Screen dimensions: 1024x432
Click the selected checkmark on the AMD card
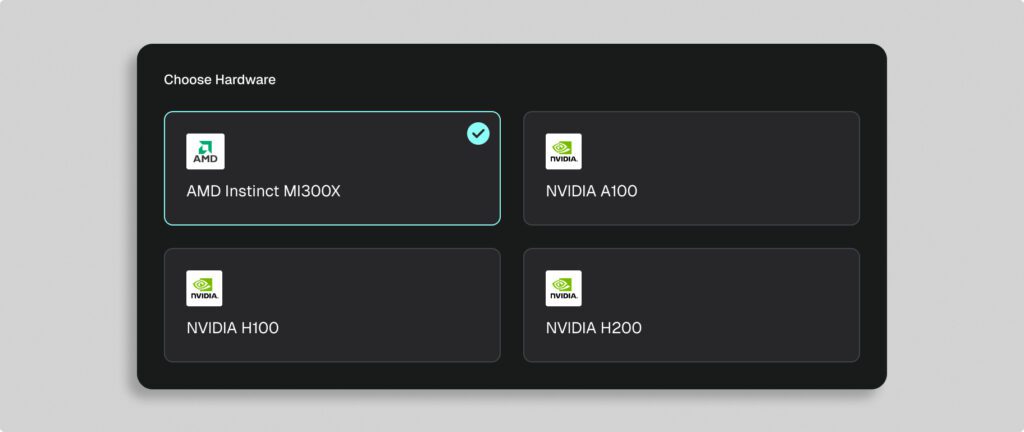(x=478, y=134)
